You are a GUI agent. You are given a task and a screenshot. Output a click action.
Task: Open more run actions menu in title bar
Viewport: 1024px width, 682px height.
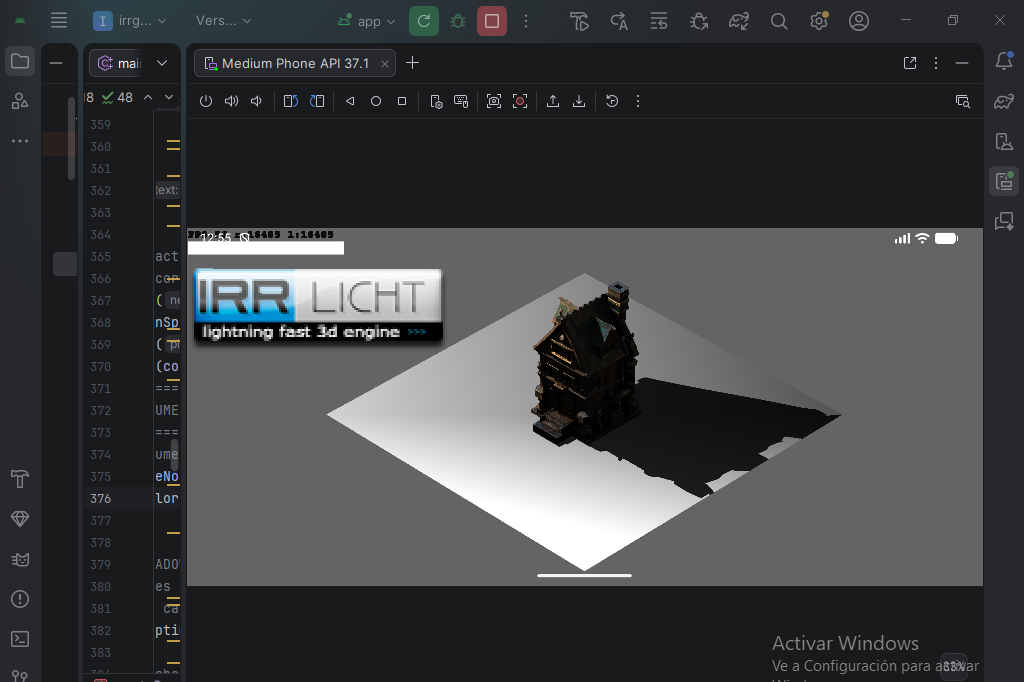[526, 21]
